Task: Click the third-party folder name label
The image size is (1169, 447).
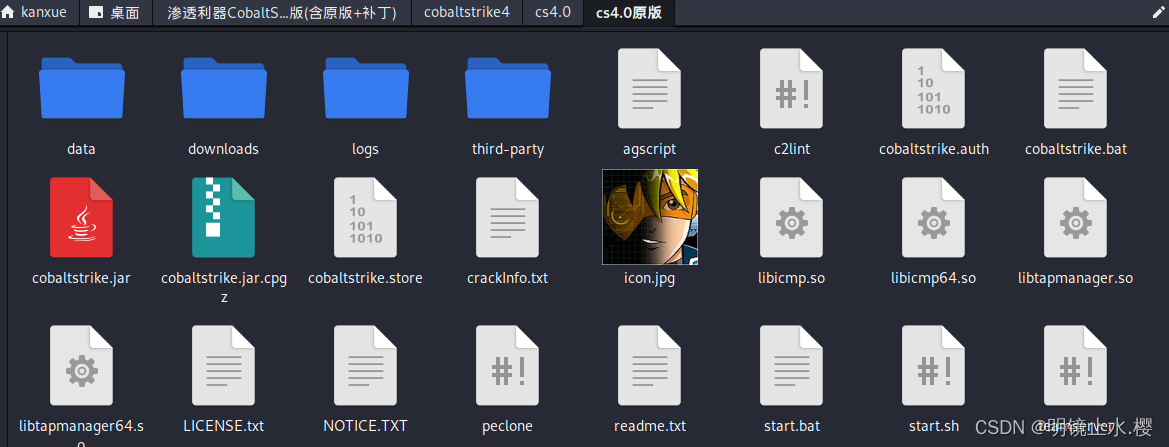Action: pos(508,149)
